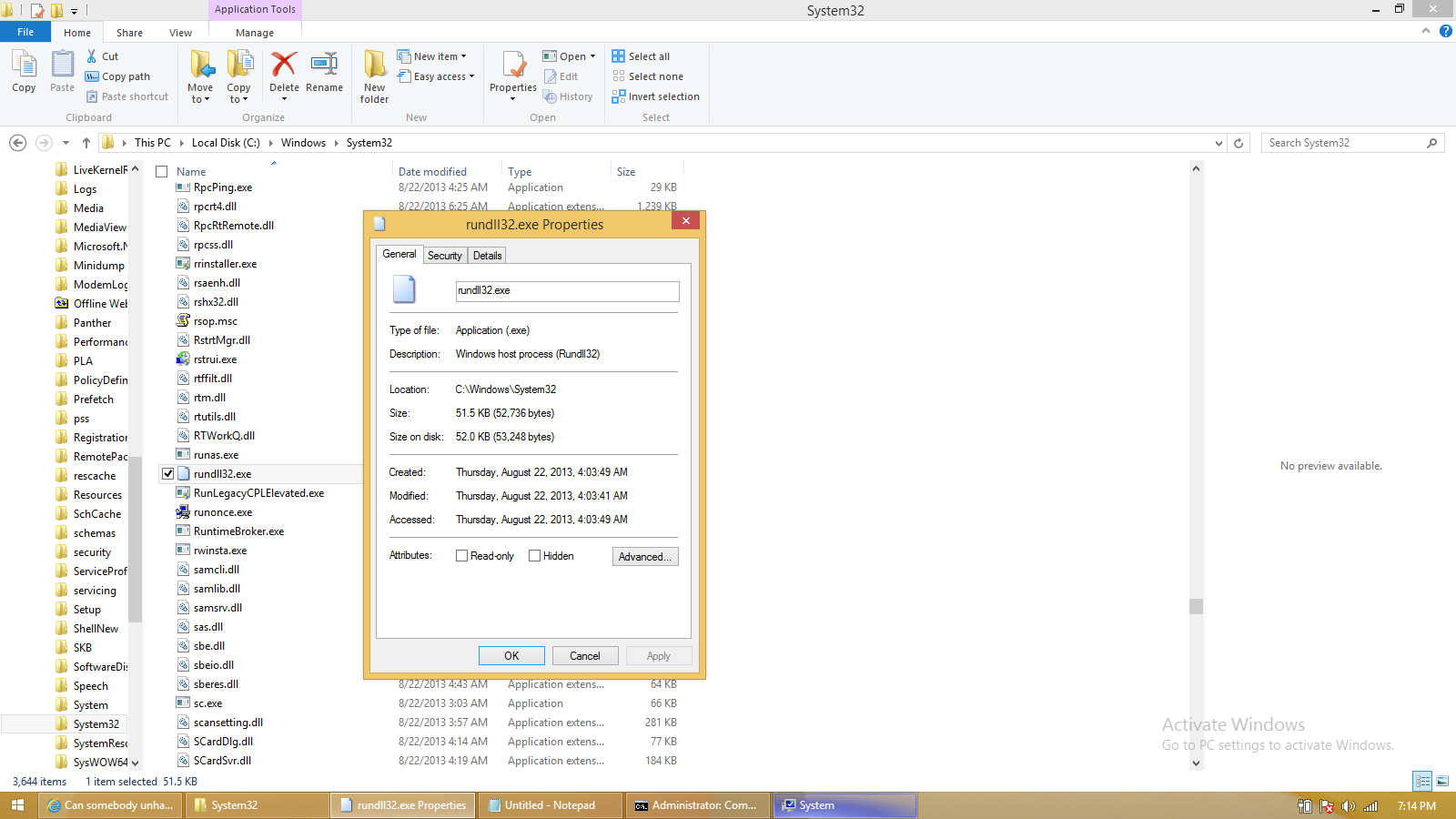Collapse the ribbon with the chevron
The width and height of the screenshot is (1456, 819).
[1426, 31]
